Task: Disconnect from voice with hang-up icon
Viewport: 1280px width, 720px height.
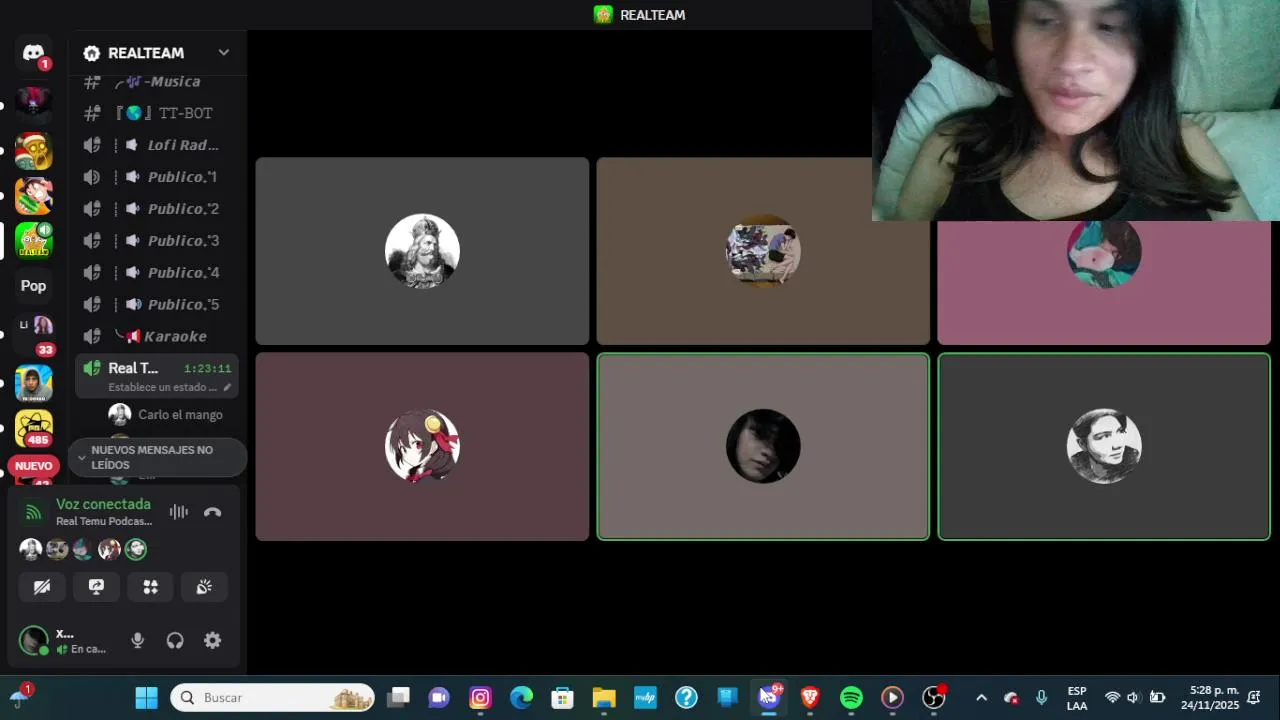Action: click(x=212, y=512)
